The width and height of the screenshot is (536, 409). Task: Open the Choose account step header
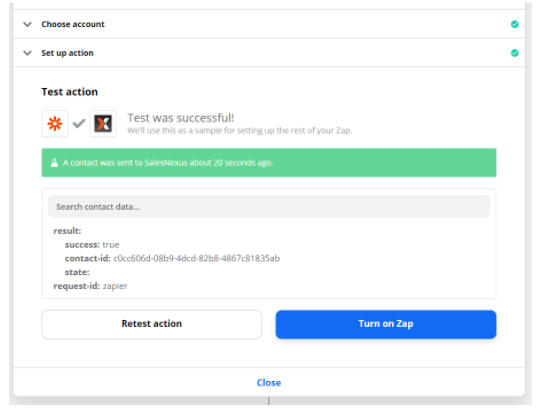point(269,24)
